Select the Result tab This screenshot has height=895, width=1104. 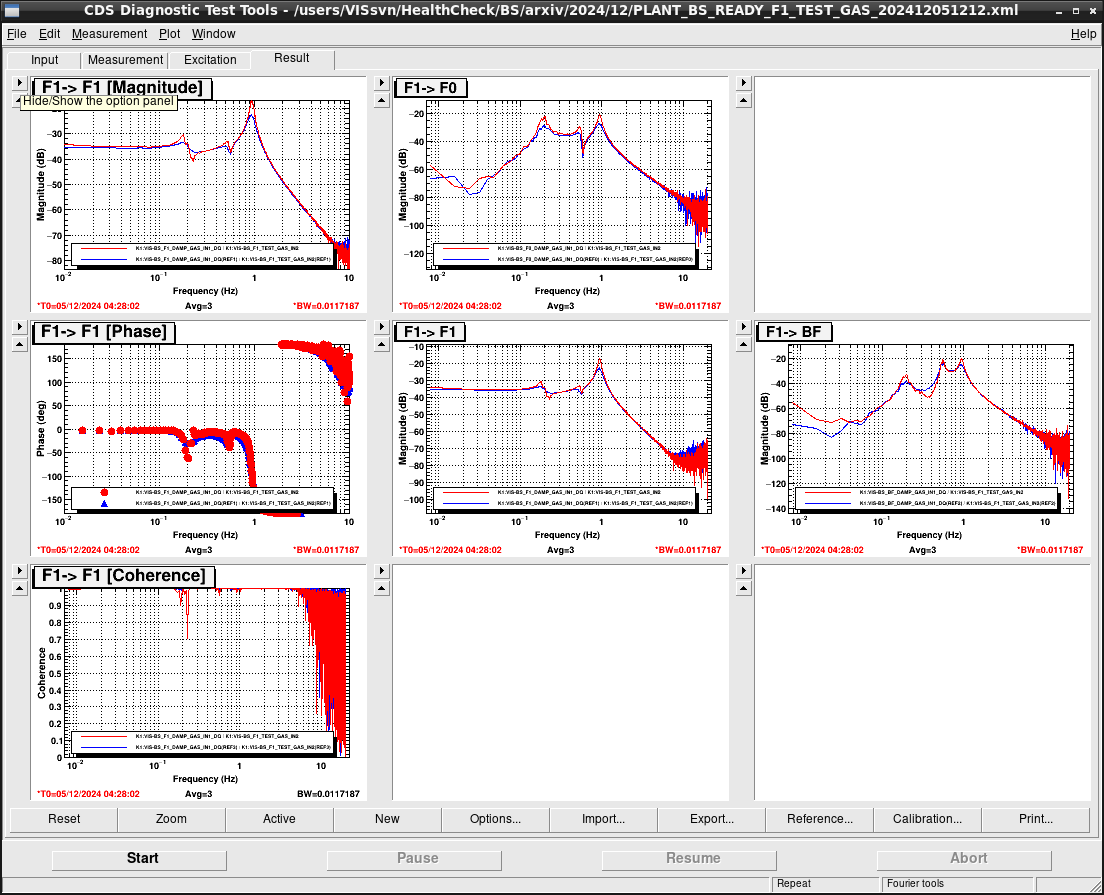click(291, 58)
